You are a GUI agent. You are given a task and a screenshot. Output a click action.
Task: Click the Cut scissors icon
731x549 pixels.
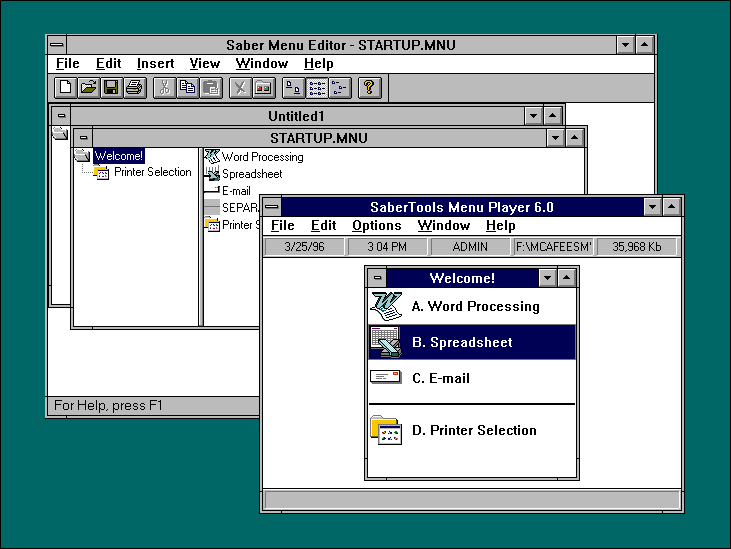coord(165,88)
